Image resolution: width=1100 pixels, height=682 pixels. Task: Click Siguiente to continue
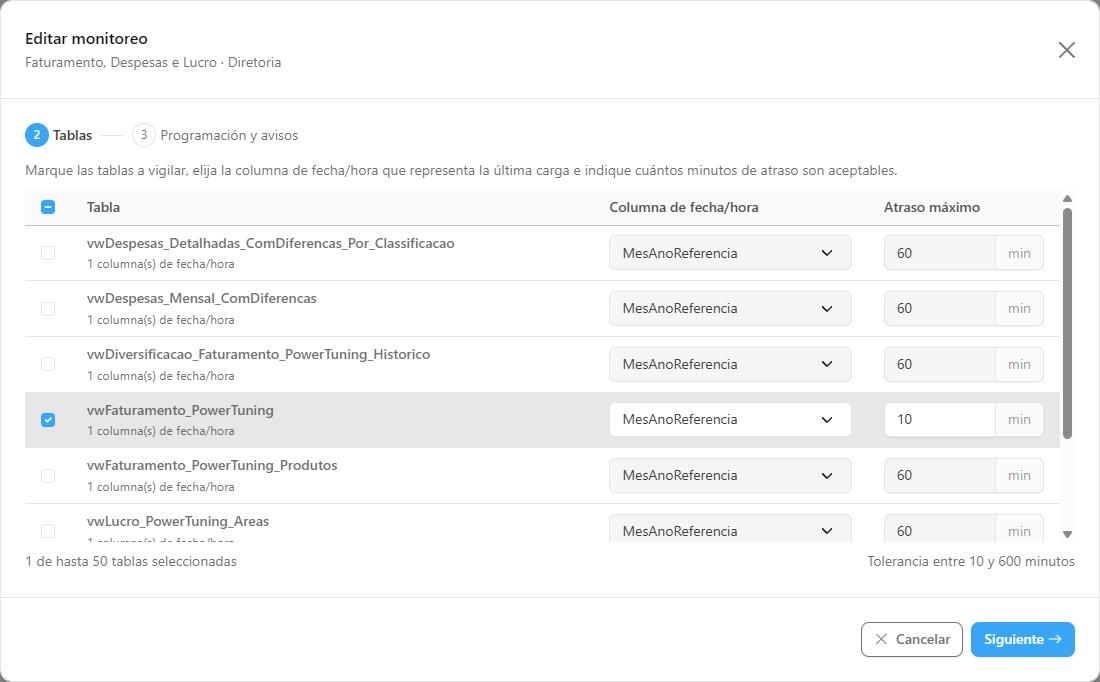pyautogui.click(x=1023, y=639)
